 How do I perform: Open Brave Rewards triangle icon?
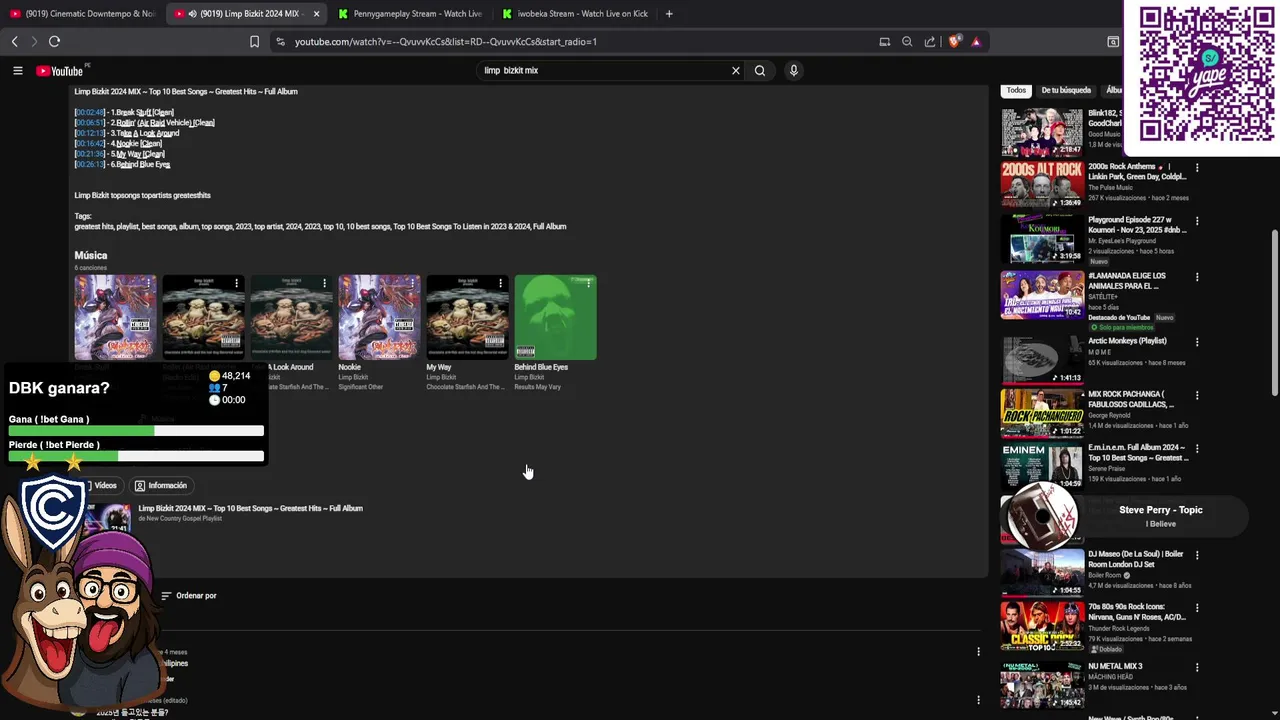click(976, 42)
